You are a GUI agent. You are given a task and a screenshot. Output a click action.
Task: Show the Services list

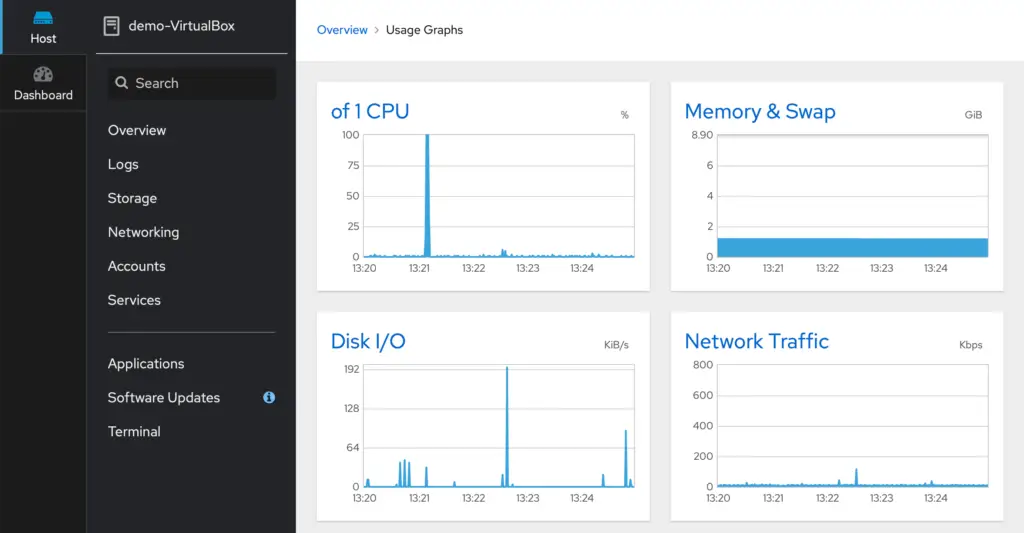click(135, 300)
